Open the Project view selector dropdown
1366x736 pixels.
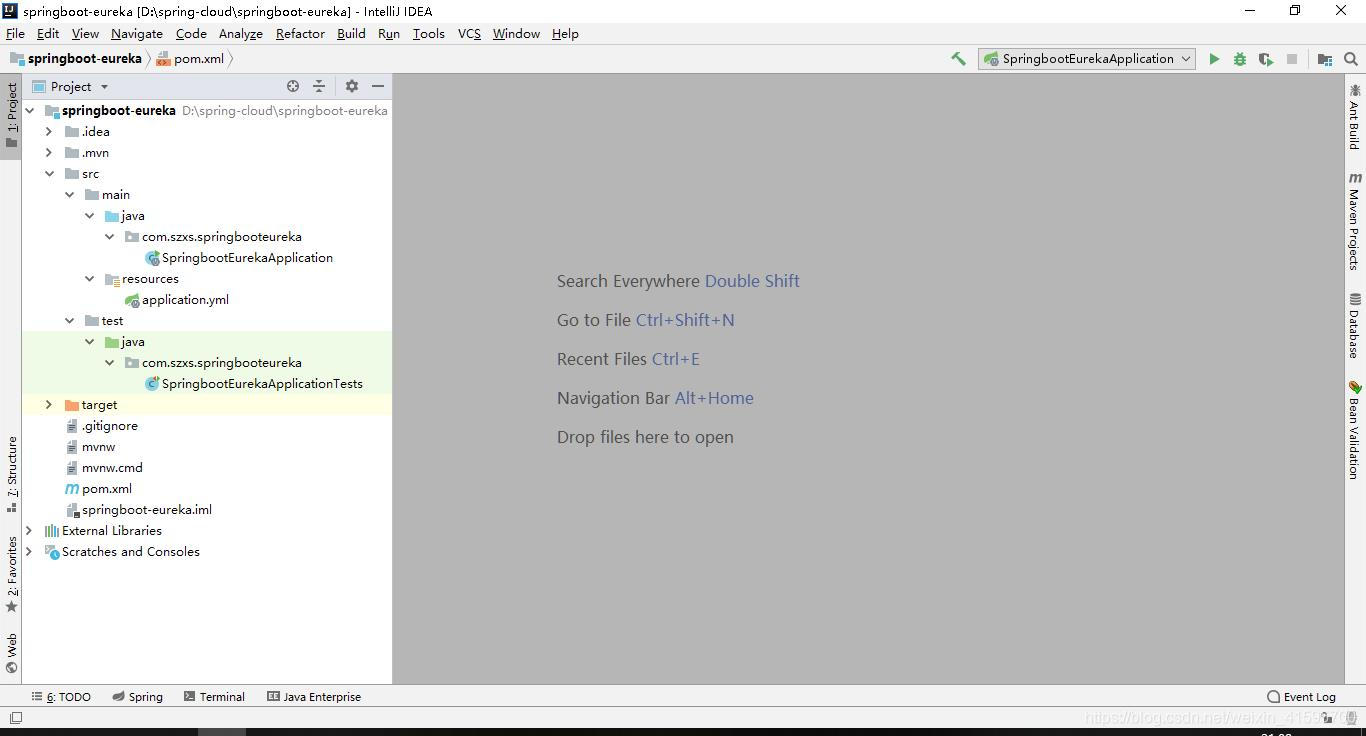70,87
